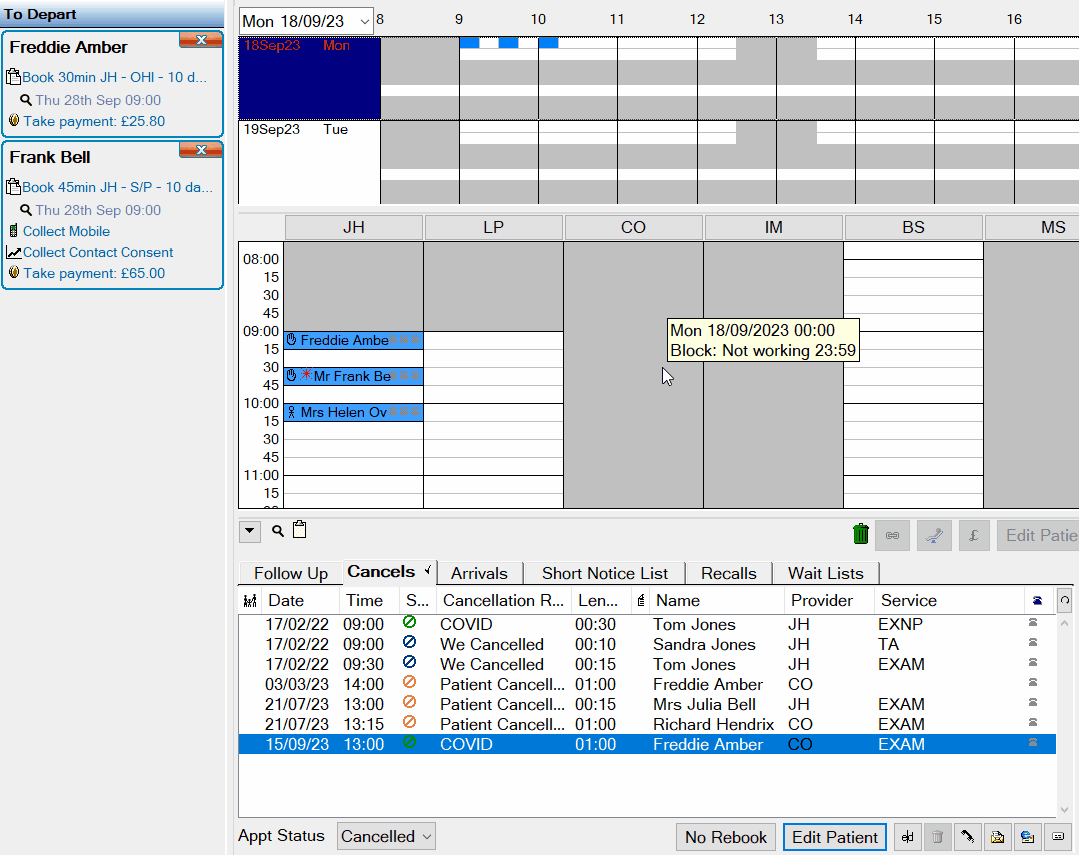Screen dimensions: 1079x855
Task: Select the Mrs Helen Ov appointment at 10:00
Action: coord(354,412)
